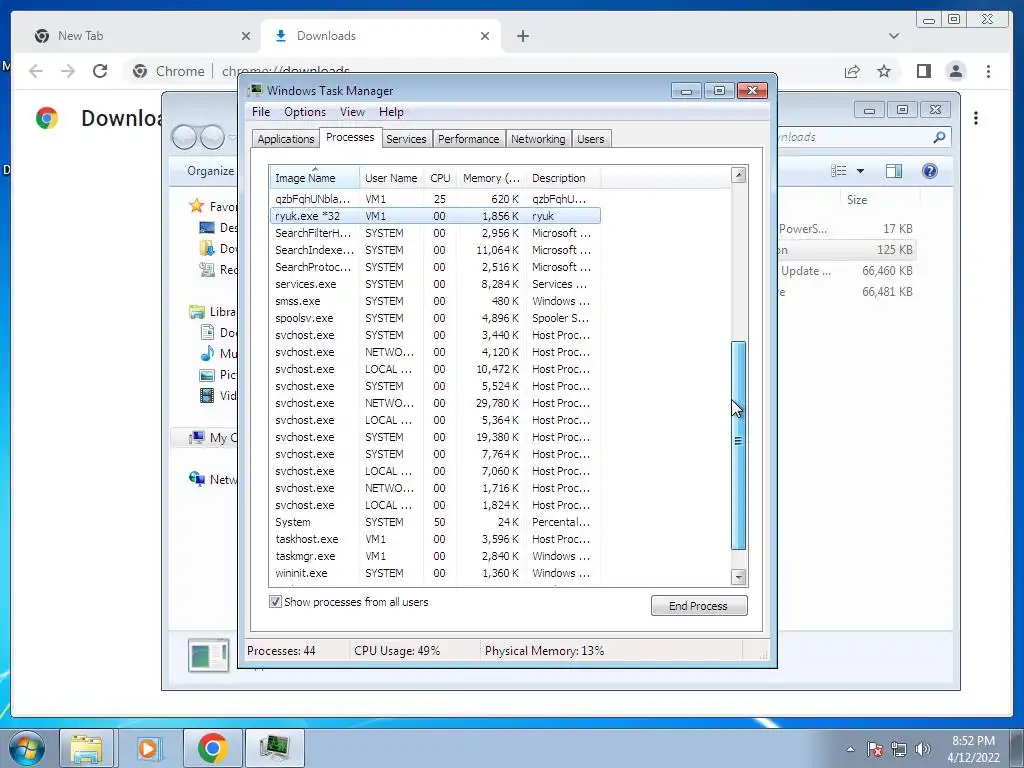Sort processes by Memory column

pyautogui.click(x=491, y=178)
